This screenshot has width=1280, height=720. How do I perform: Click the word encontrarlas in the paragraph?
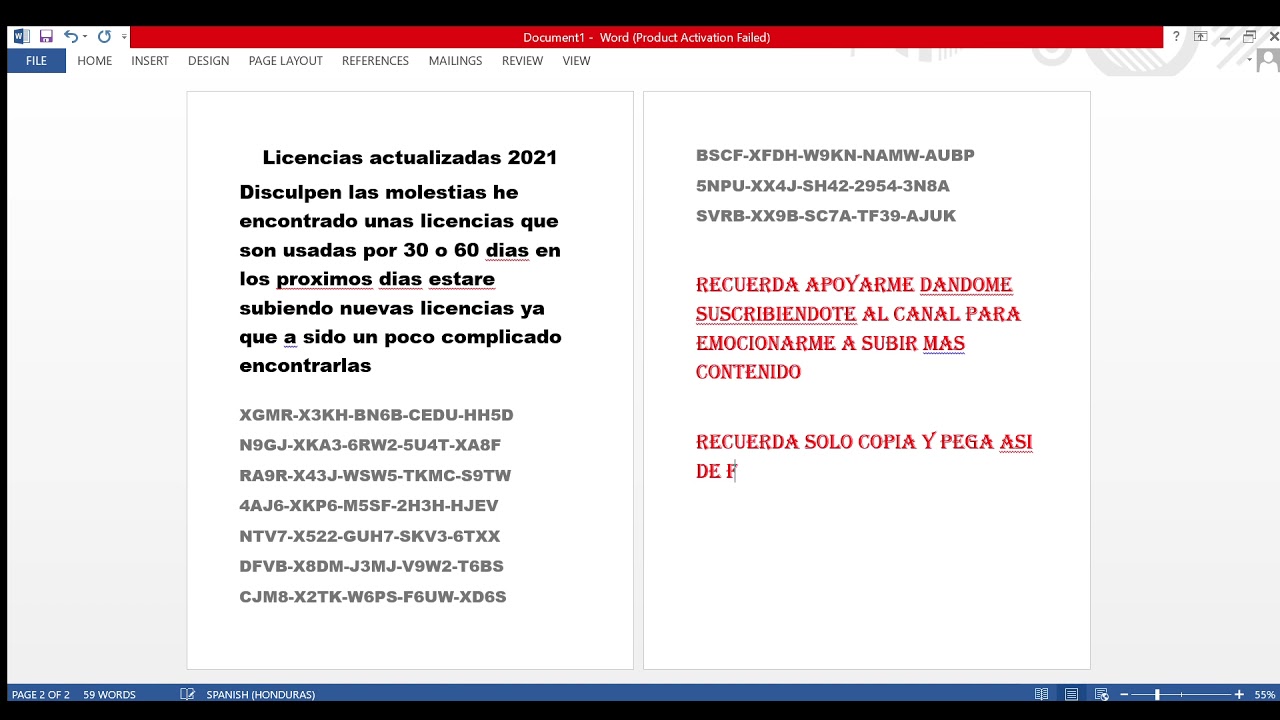[x=305, y=365]
